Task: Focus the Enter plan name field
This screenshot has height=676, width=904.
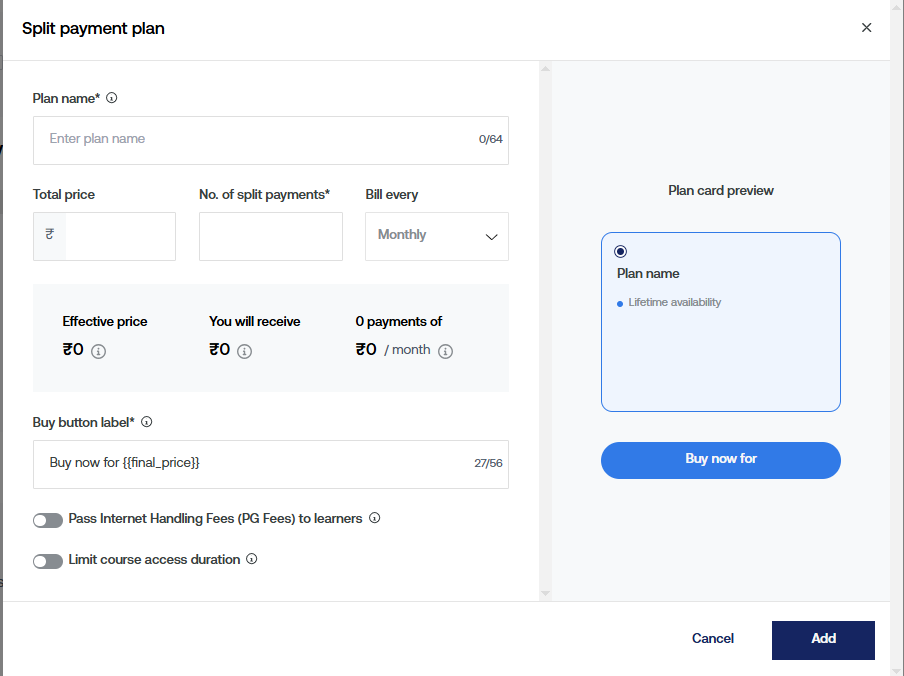Action: coord(260,140)
